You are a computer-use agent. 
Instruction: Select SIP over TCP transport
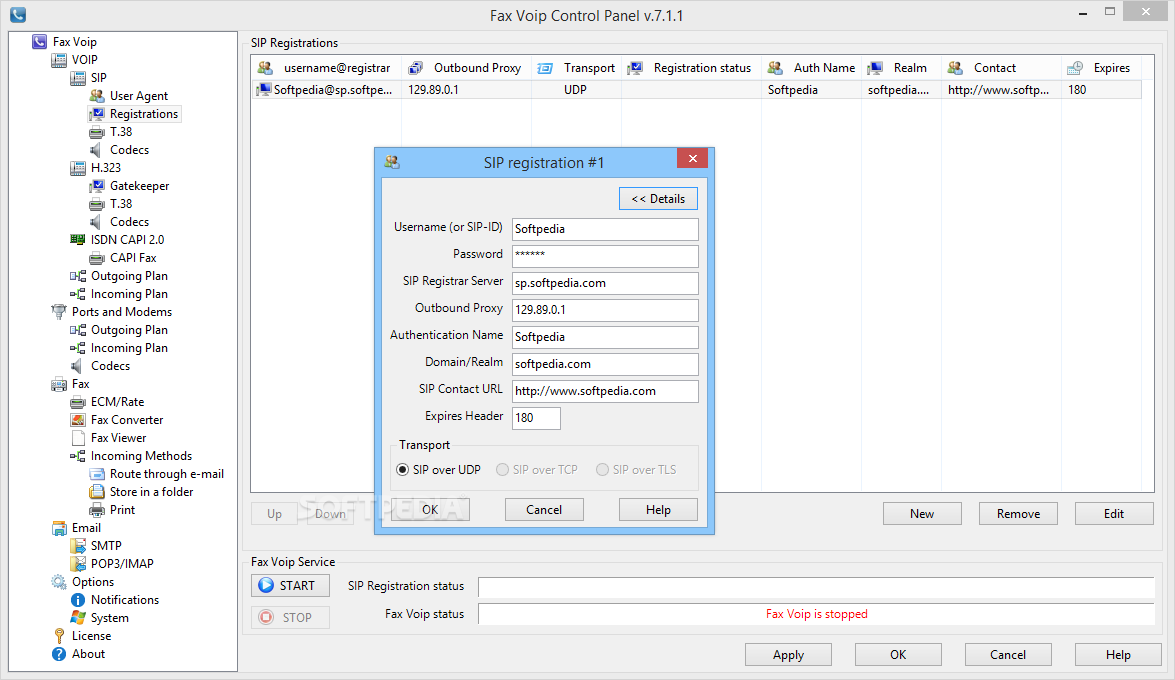pyautogui.click(x=537, y=469)
